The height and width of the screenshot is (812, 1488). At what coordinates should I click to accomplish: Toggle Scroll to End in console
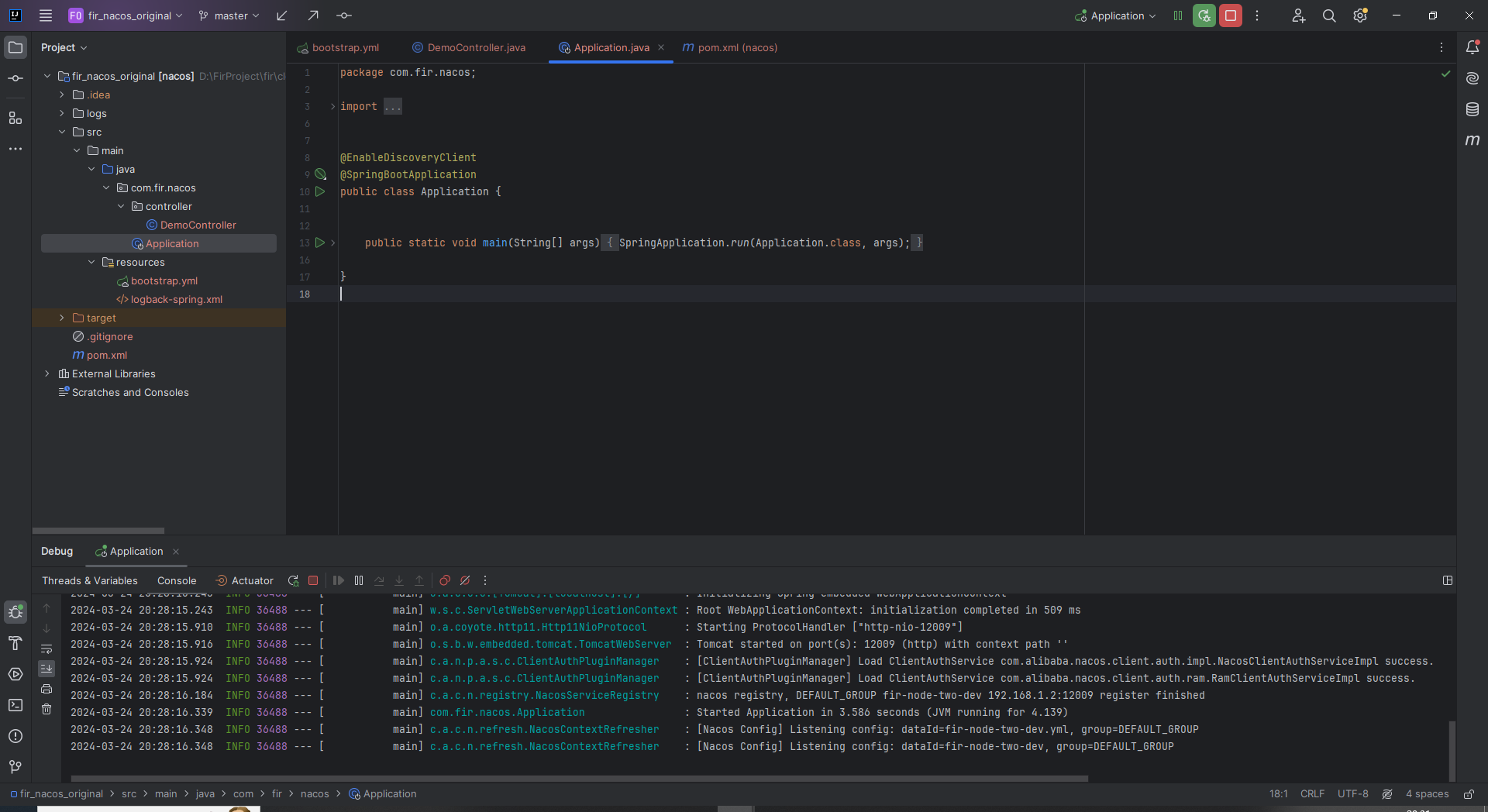click(46, 668)
